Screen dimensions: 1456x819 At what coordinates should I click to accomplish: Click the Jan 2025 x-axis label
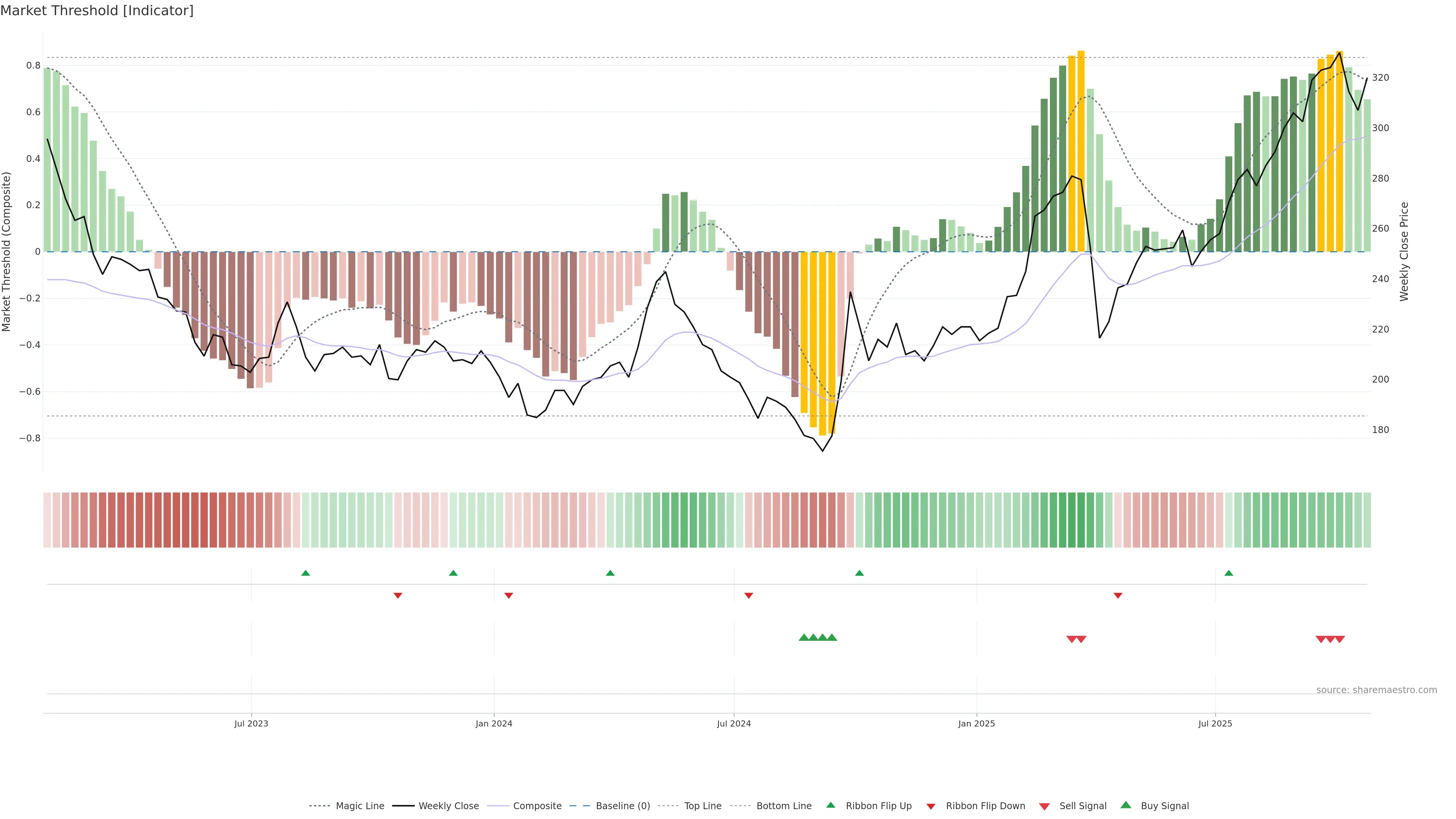click(x=976, y=723)
